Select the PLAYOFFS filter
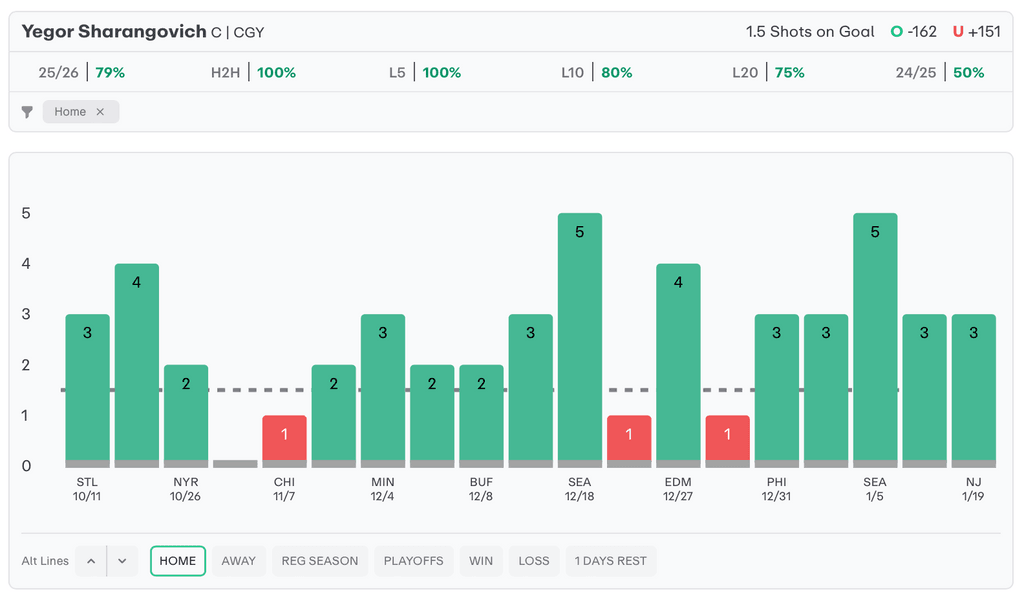 414,561
